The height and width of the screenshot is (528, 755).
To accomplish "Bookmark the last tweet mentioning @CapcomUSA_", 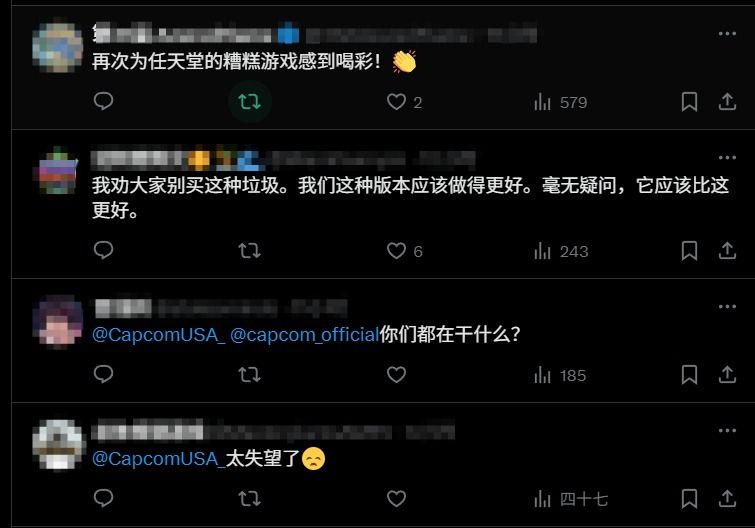I will click(x=689, y=499).
